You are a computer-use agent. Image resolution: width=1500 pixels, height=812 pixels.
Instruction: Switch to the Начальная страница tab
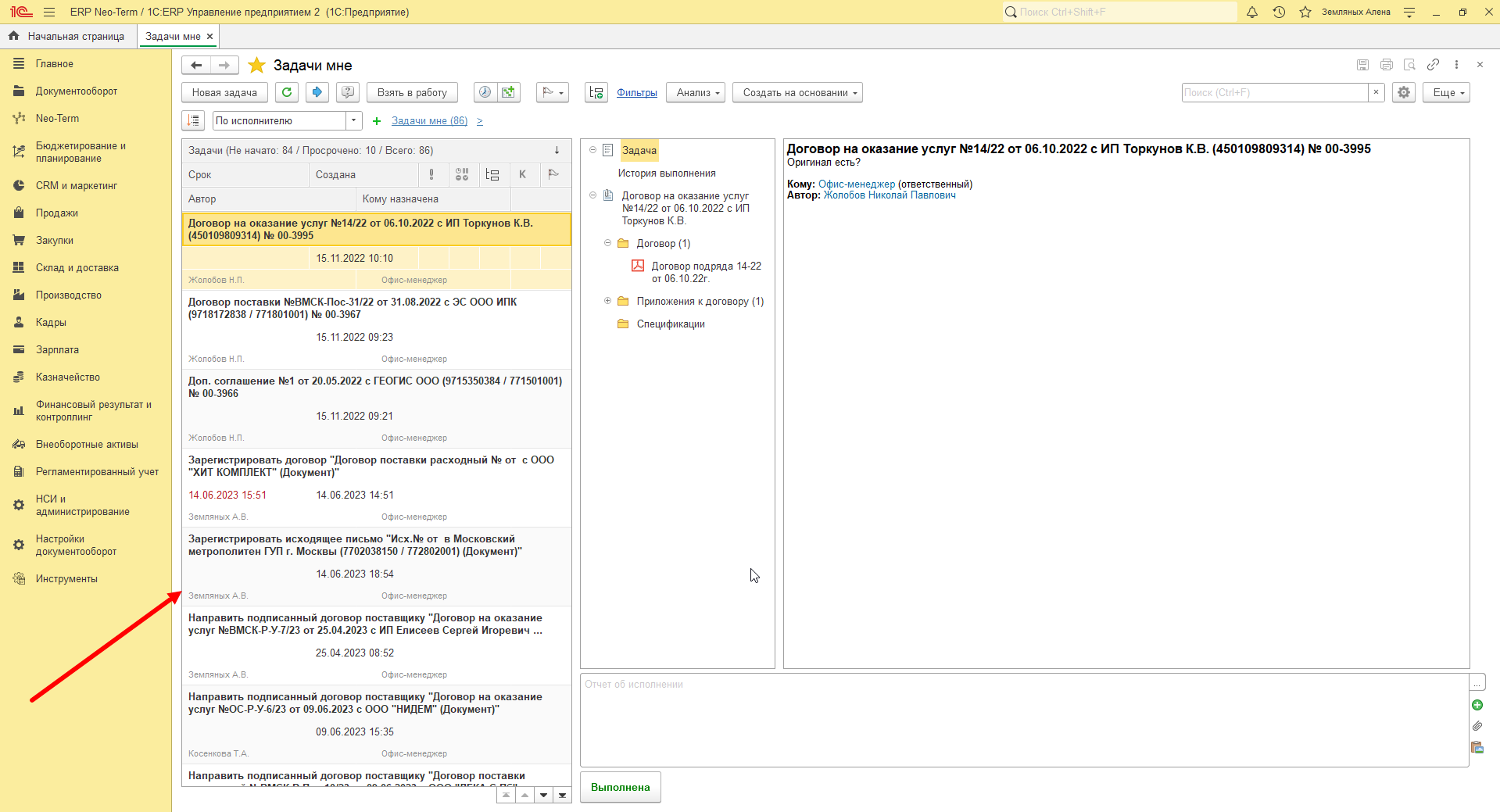coord(67,36)
